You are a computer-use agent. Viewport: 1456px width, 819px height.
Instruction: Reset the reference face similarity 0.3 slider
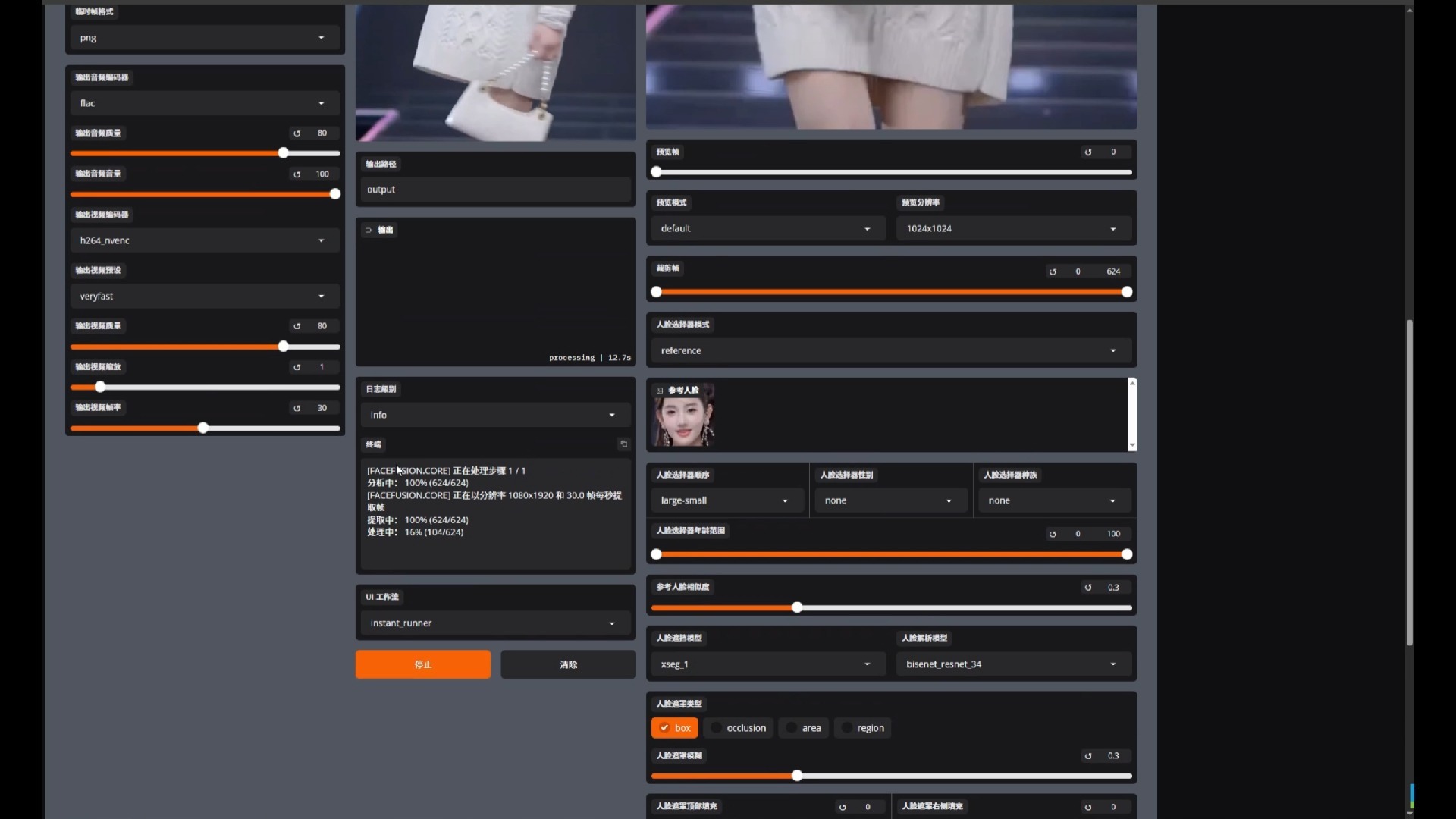[1088, 588]
